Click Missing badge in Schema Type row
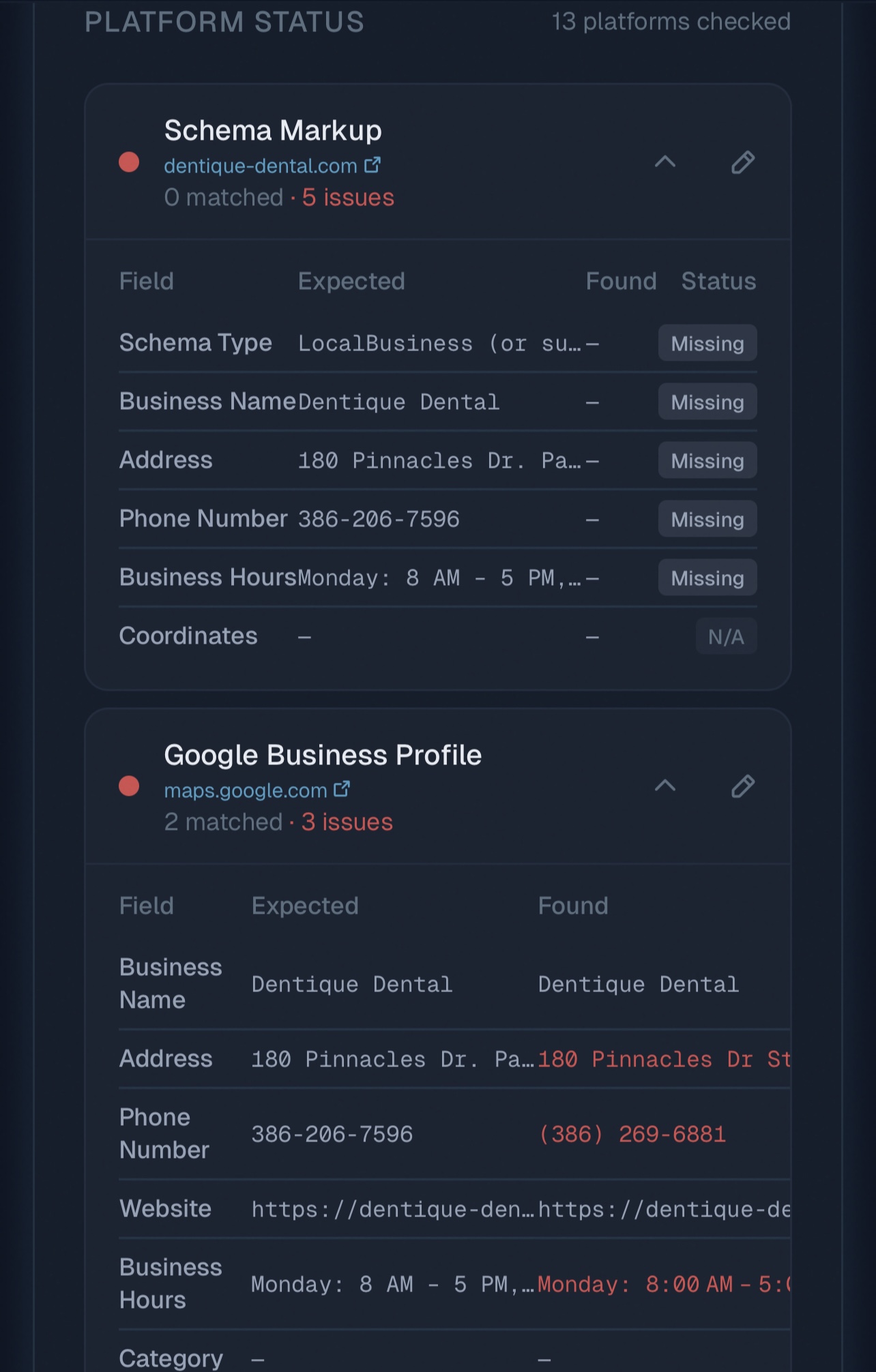876x1372 pixels. (707, 343)
